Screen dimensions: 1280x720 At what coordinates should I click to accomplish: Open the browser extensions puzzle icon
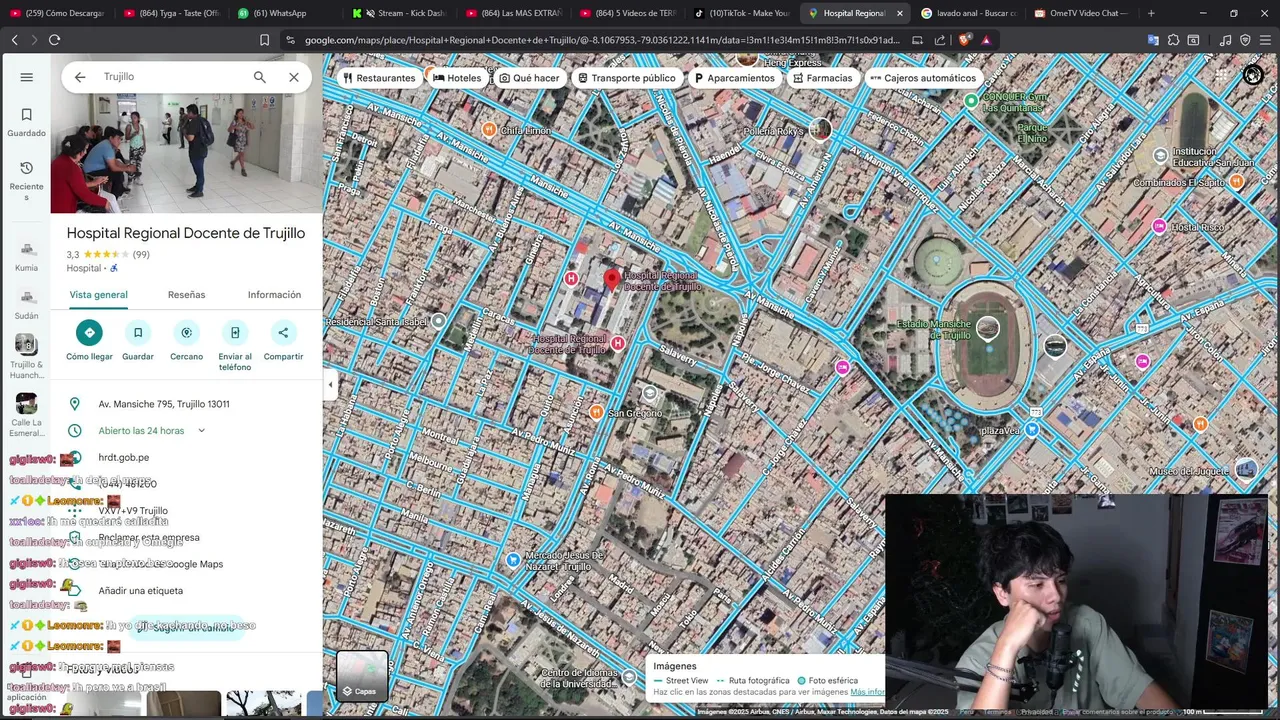(x=1172, y=40)
